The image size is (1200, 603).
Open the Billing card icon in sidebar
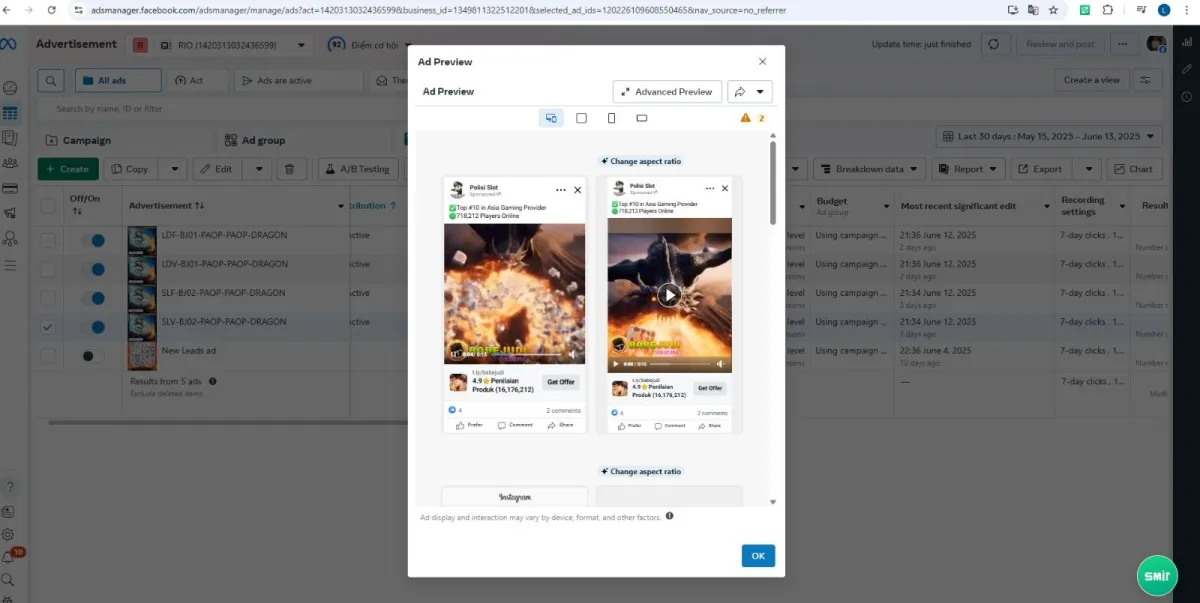pyautogui.click(x=10, y=188)
